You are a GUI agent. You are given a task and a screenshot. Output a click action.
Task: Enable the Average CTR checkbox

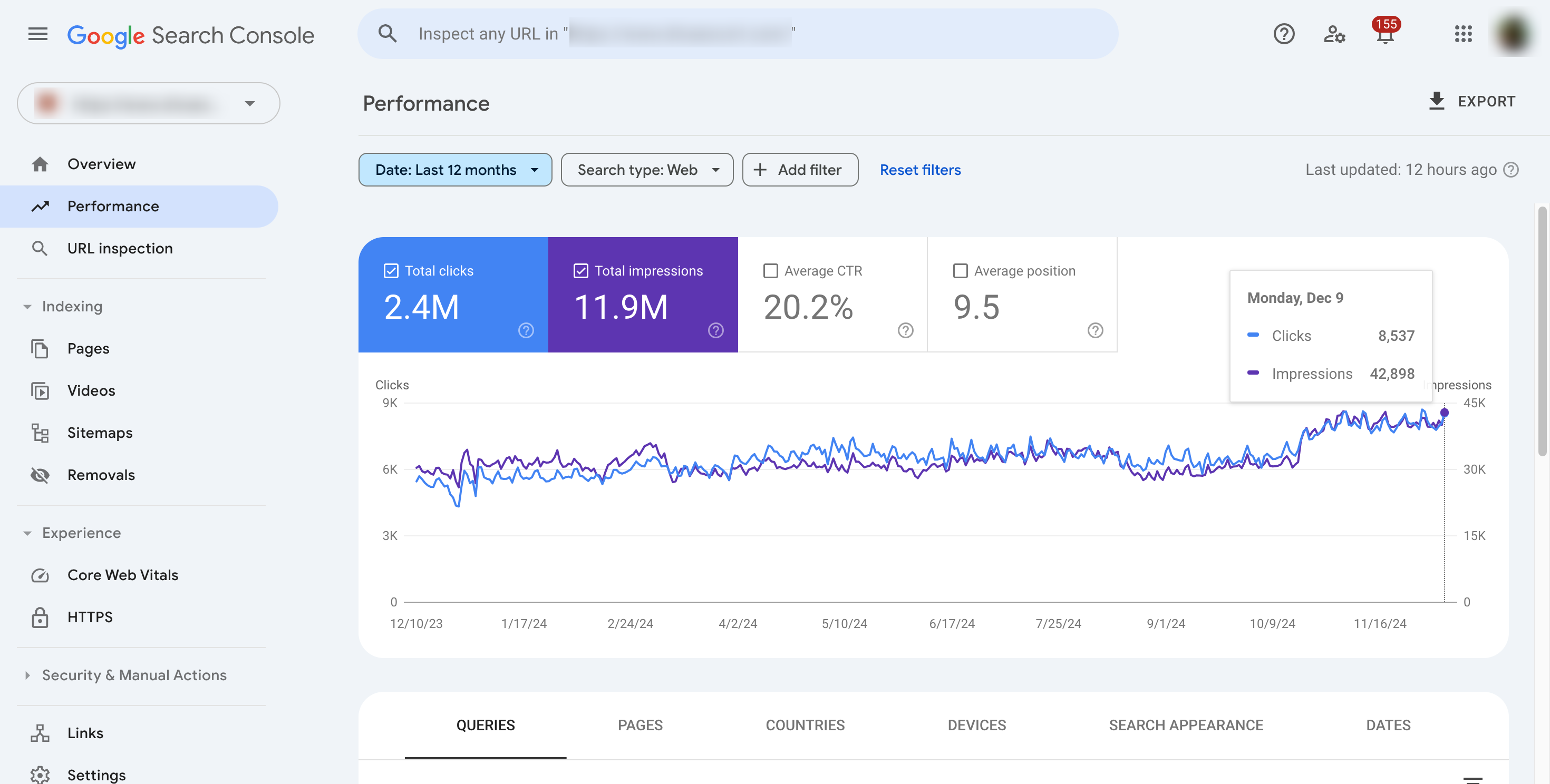click(x=770, y=270)
